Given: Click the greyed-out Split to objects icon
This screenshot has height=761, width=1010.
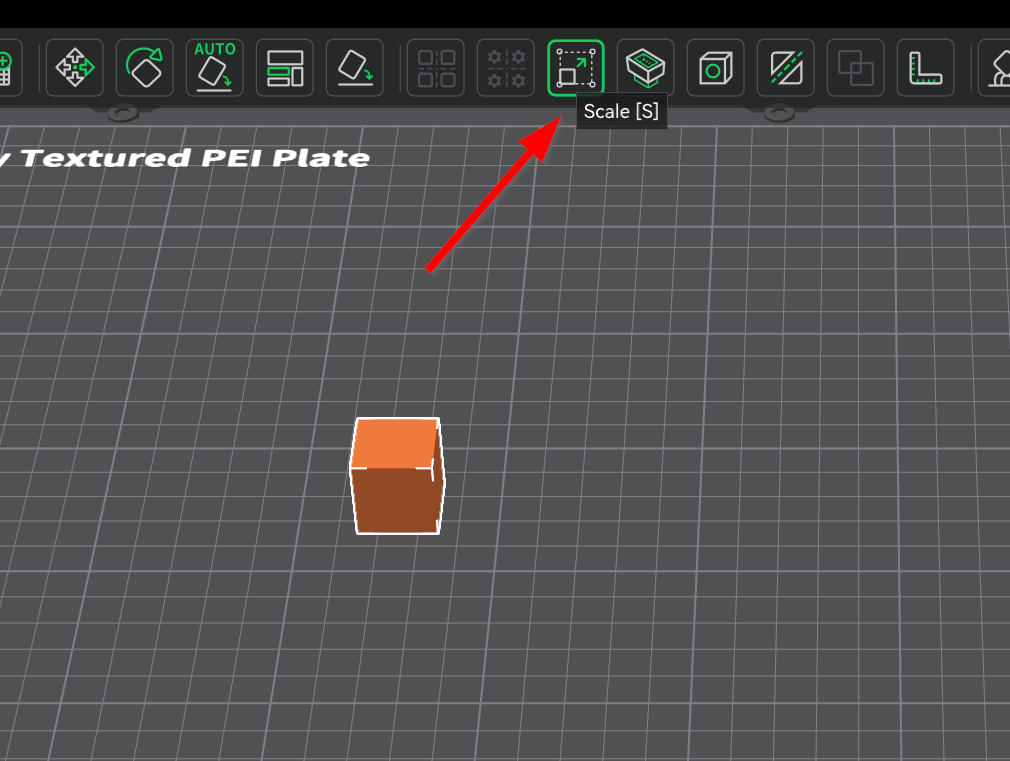Looking at the screenshot, I should (436, 68).
